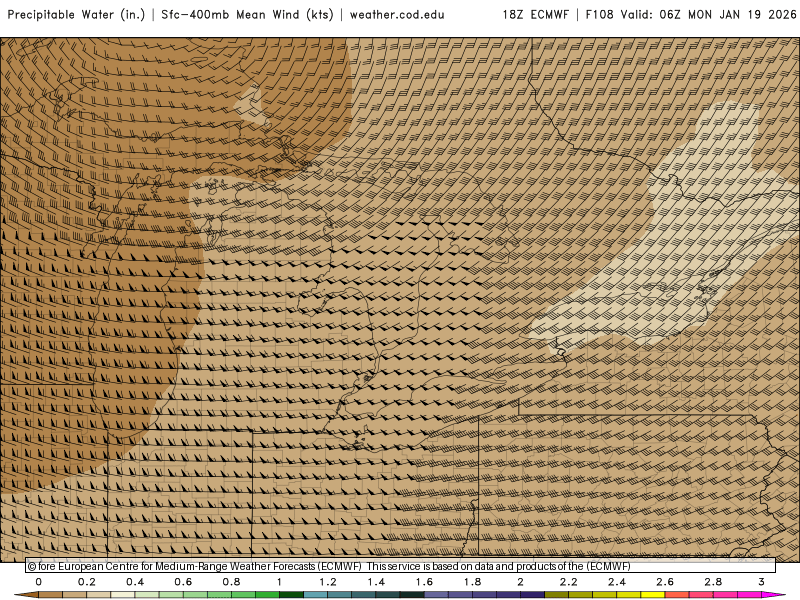Click the 'Sfc-400mb Mean Wind (kts)' label
This screenshot has height=600, width=800.
pos(247,14)
